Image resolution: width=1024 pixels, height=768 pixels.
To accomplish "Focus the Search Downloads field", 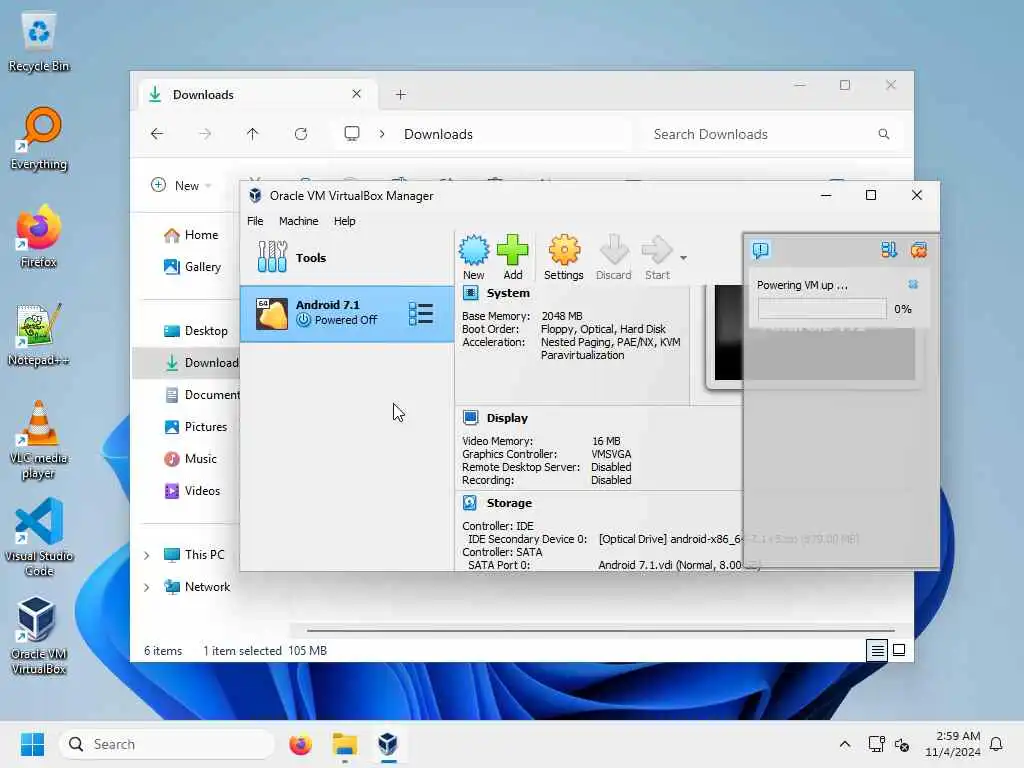I will pos(769,134).
